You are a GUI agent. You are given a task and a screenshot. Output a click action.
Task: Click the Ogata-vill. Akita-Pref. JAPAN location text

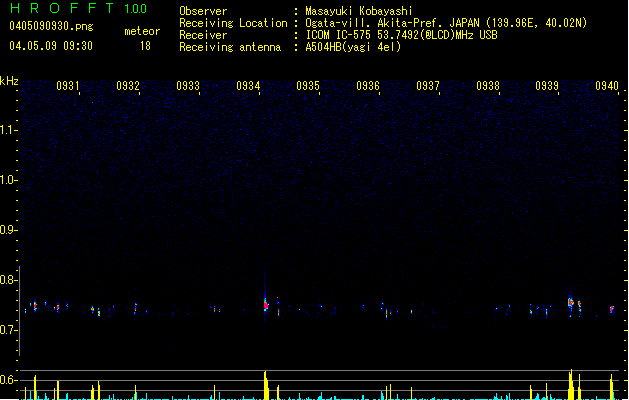[x=446, y=23]
